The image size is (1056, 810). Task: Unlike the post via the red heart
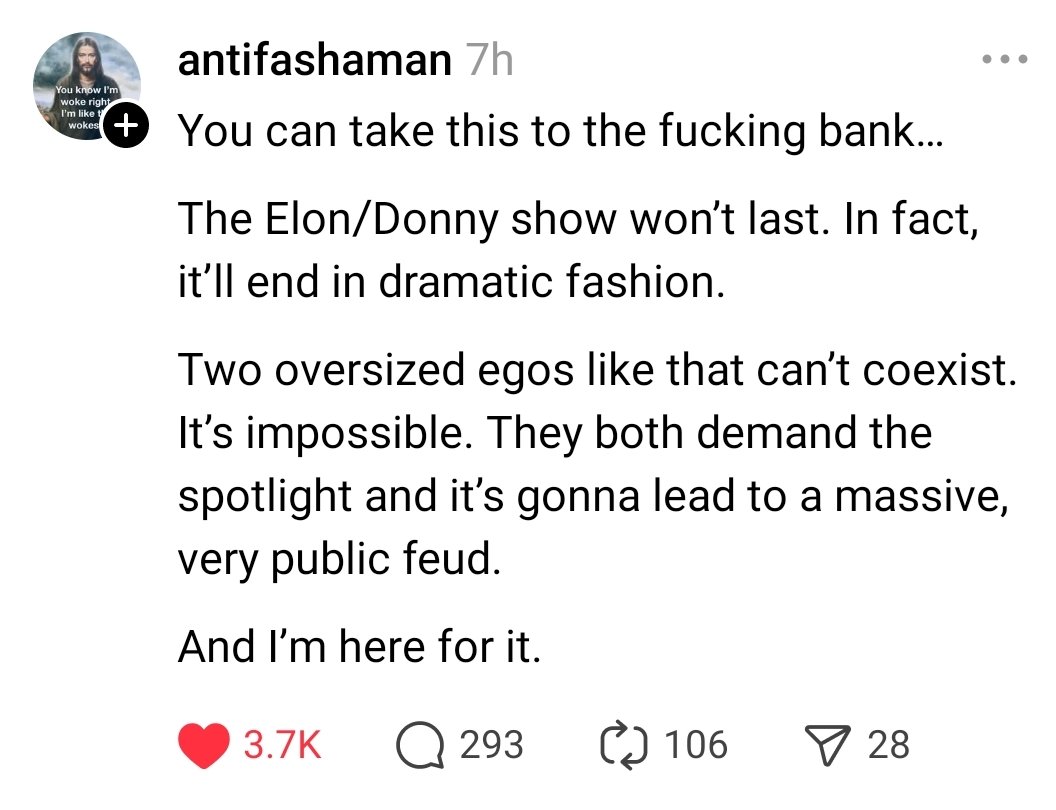(203, 745)
